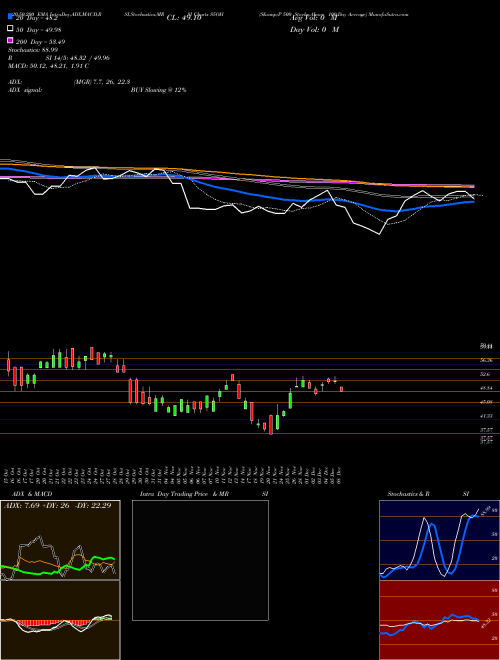
Task: Click the 52.6 price axis label
Action: pyautogui.click(x=486, y=374)
